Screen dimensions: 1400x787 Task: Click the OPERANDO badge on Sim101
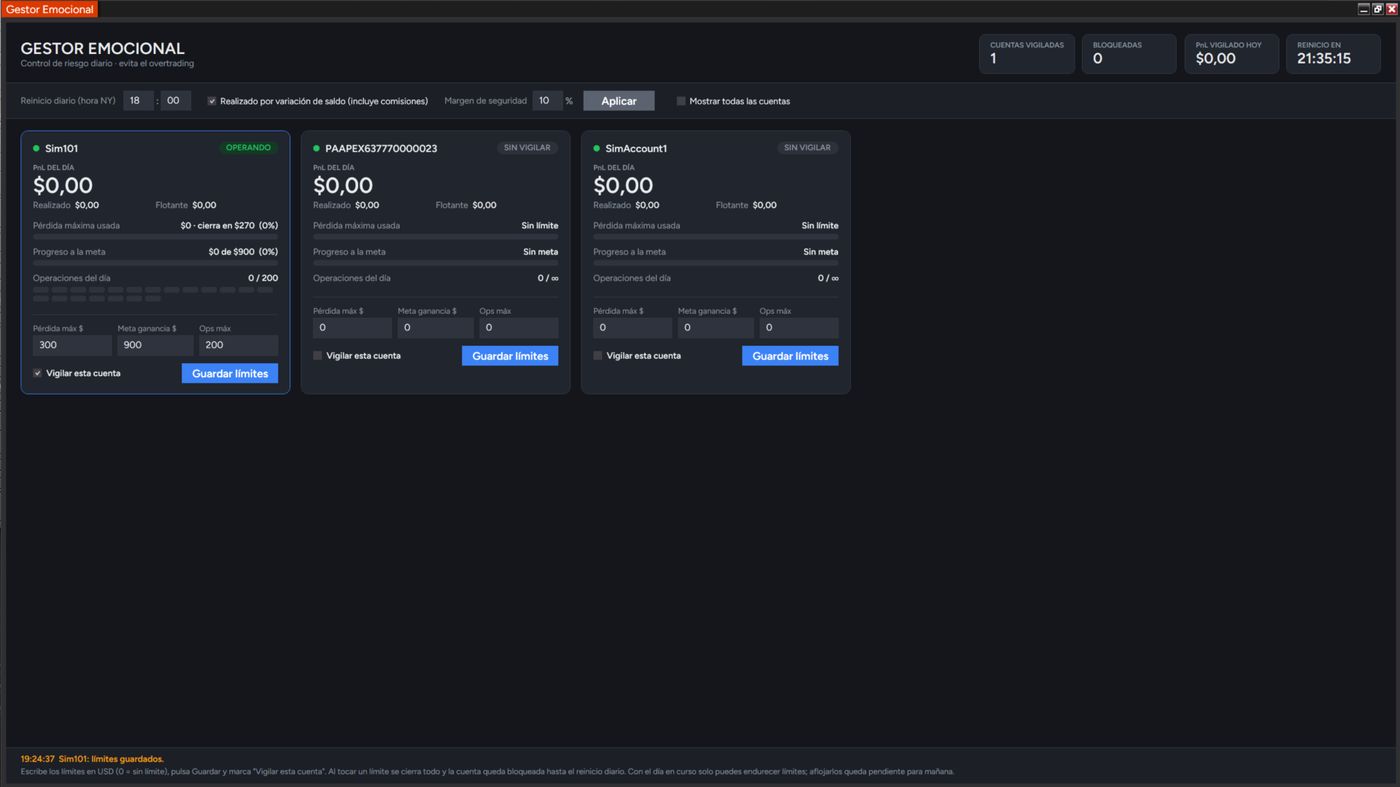(248, 148)
